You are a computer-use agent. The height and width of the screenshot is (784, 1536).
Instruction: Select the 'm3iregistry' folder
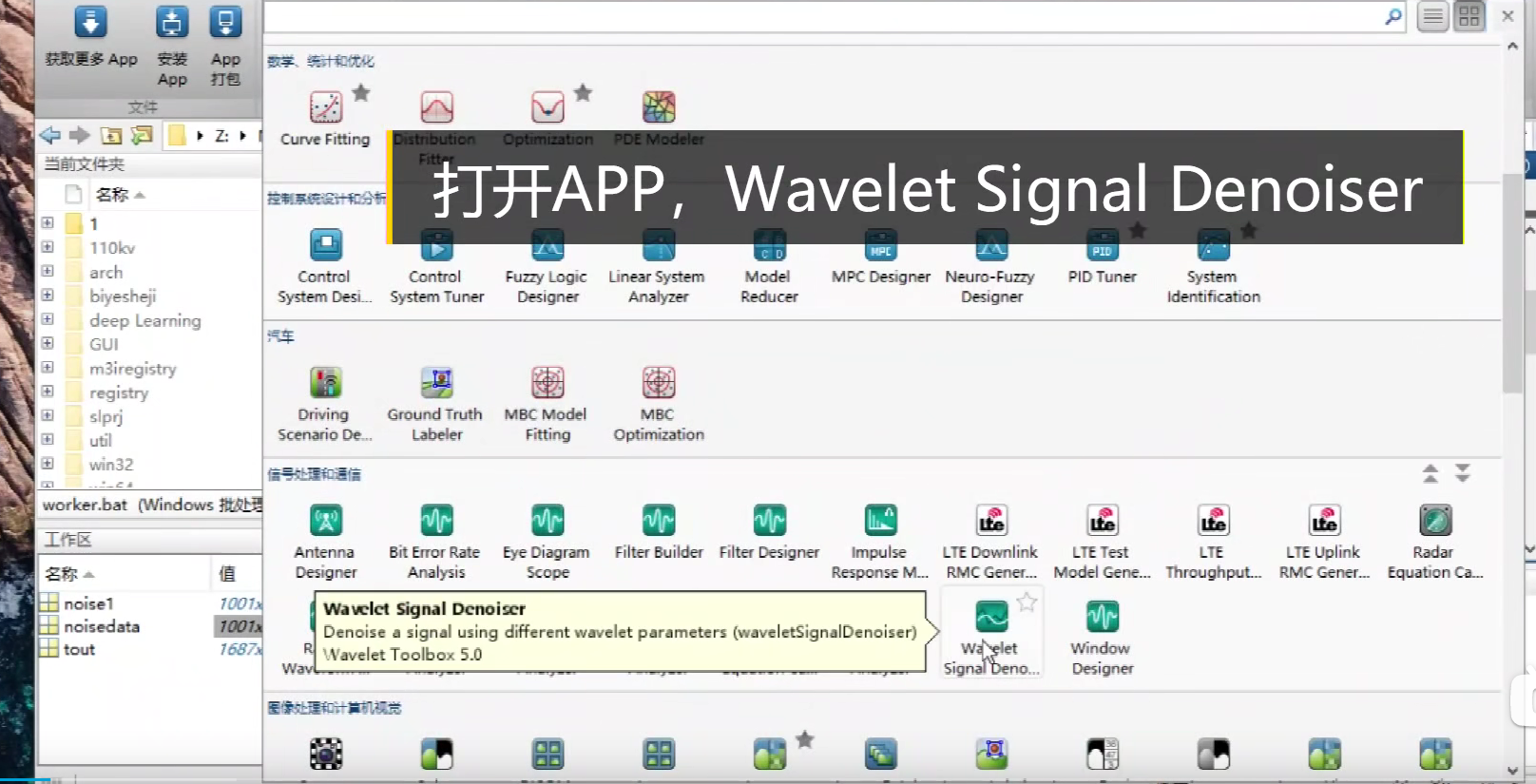[x=132, y=368]
